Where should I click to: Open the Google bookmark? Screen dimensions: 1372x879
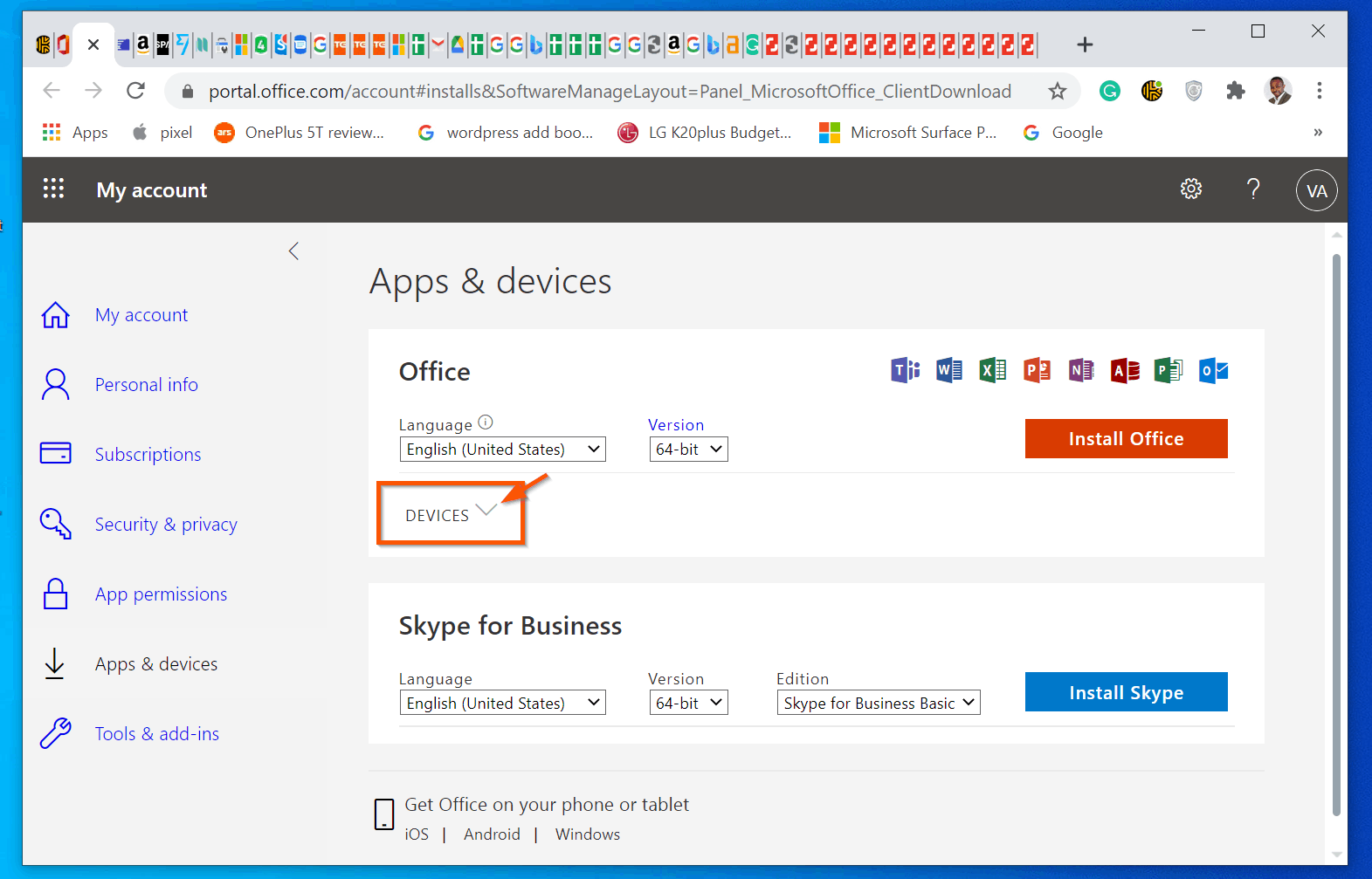click(1063, 133)
